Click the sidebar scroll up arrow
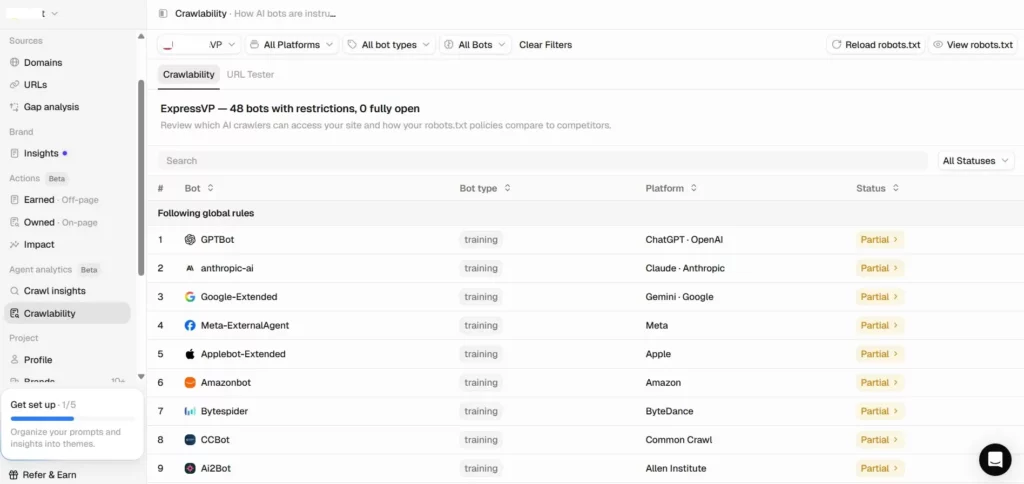 [x=141, y=37]
